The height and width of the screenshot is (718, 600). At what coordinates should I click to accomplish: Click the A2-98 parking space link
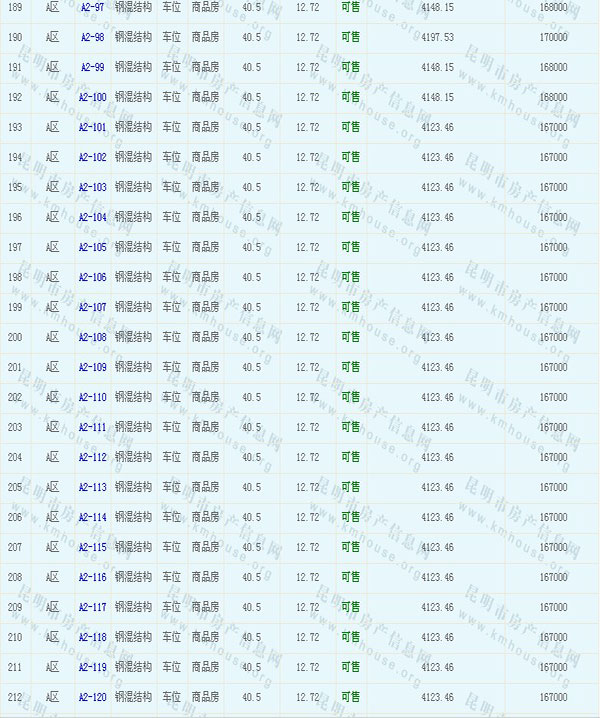tap(92, 37)
